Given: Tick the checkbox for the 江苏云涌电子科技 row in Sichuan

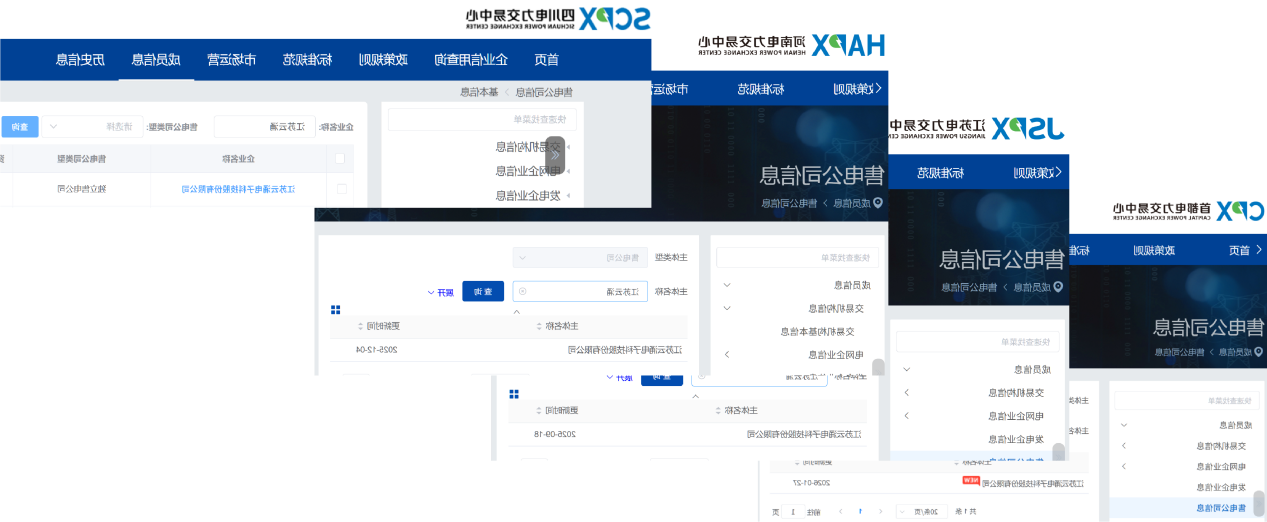Looking at the screenshot, I should pos(340,188).
